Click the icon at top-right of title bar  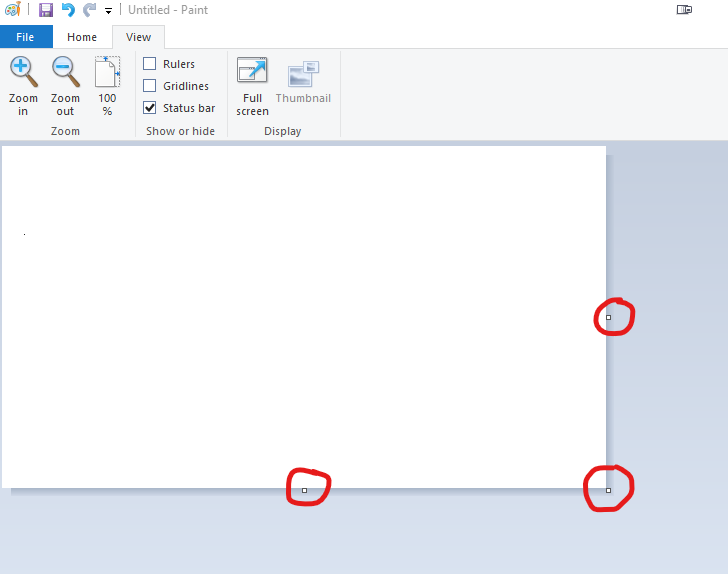click(684, 10)
